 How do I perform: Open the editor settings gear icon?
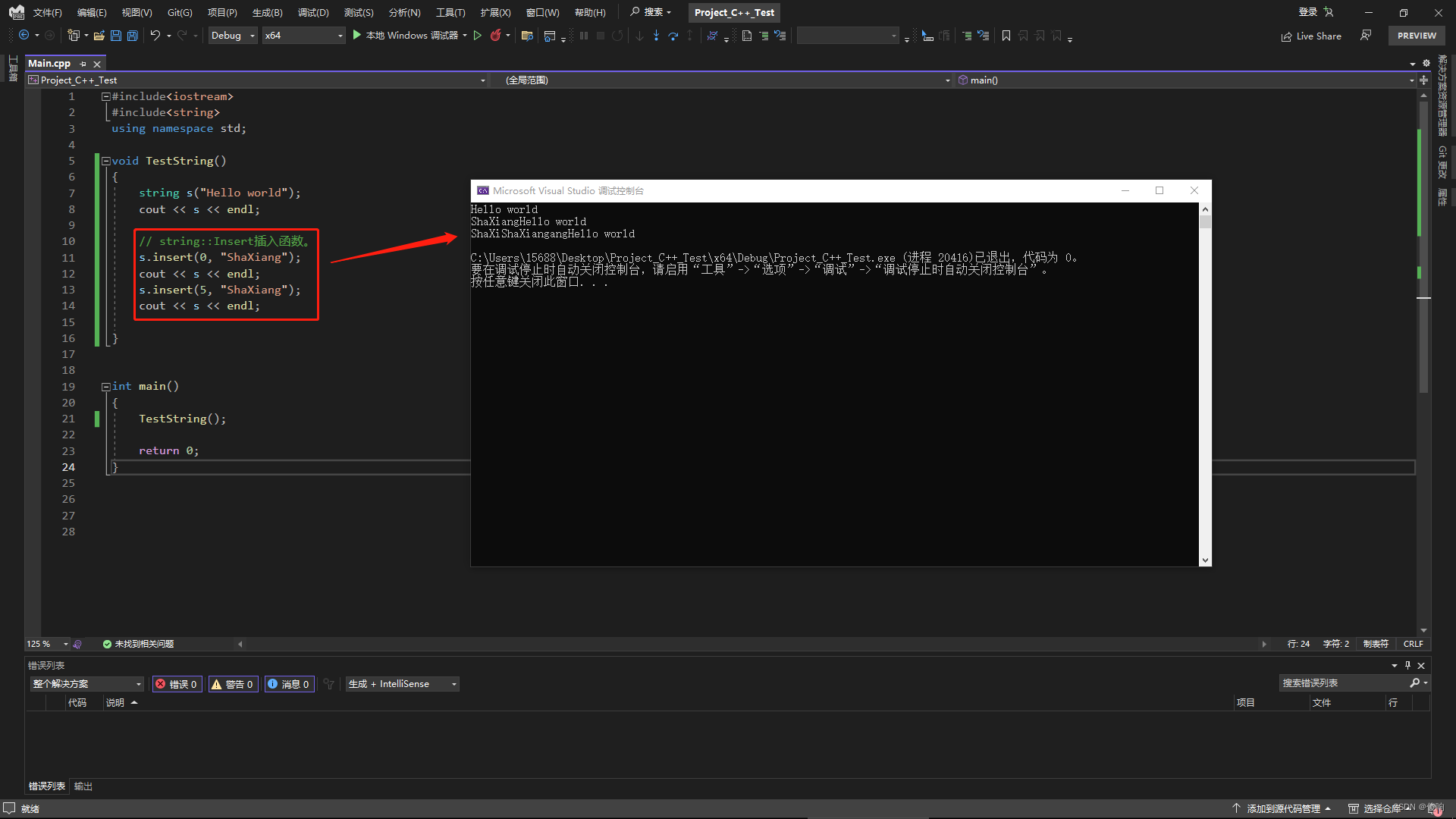[1426, 64]
